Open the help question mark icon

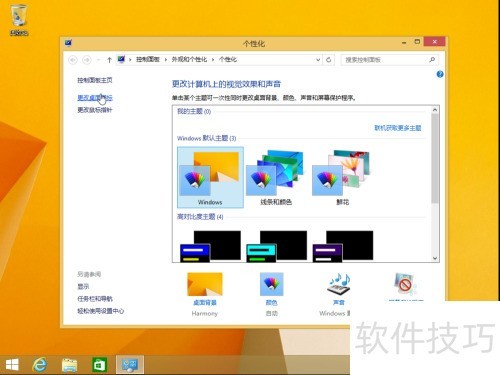pos(440,74)
